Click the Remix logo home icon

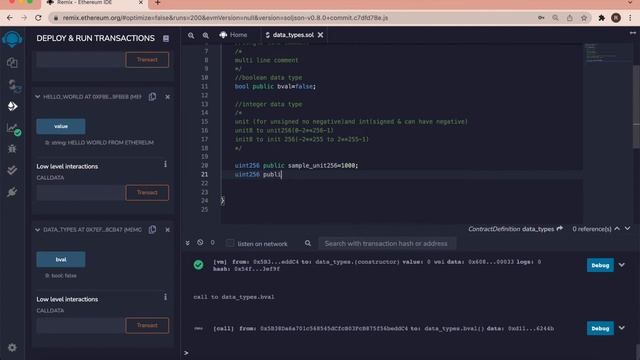(x=12, y=39)
